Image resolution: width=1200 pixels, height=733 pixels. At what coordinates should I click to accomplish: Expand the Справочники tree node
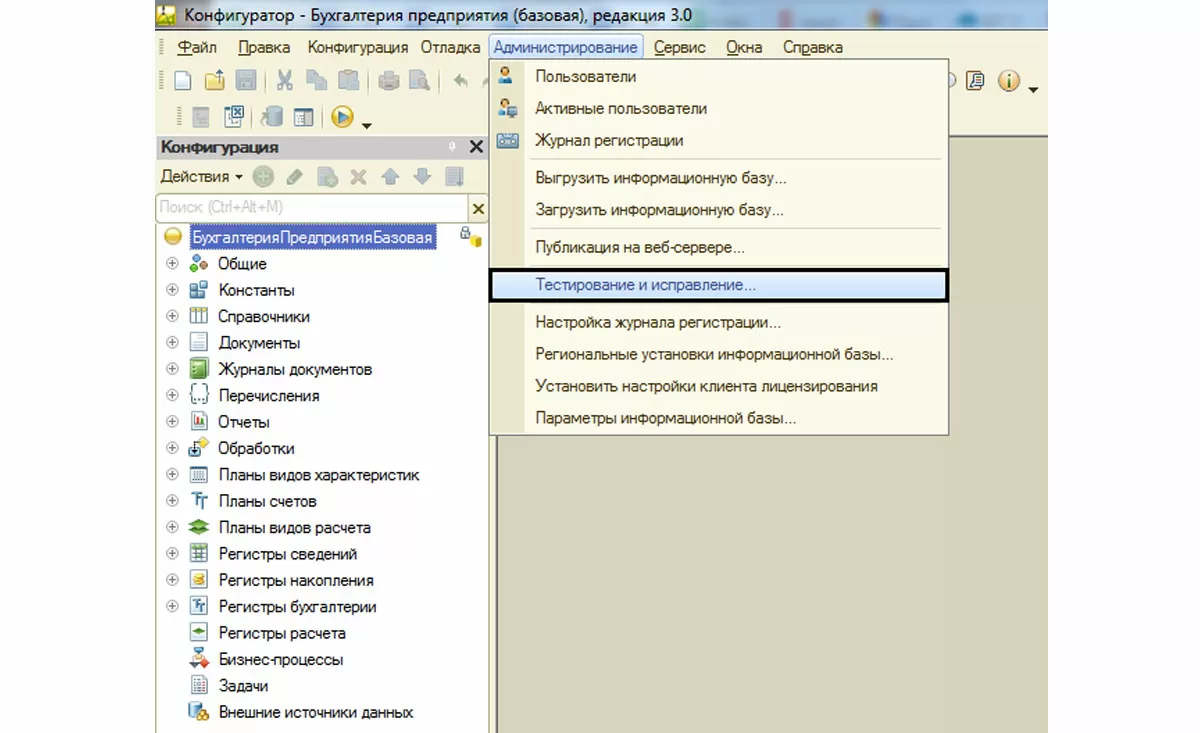(x=172, y=316)
